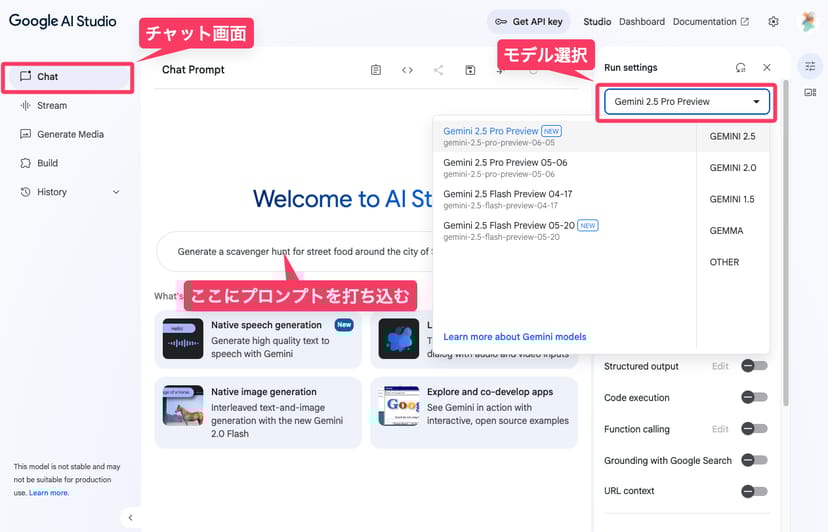
Task: Open Stream in the left sidebar
Action: pos(52,105)
